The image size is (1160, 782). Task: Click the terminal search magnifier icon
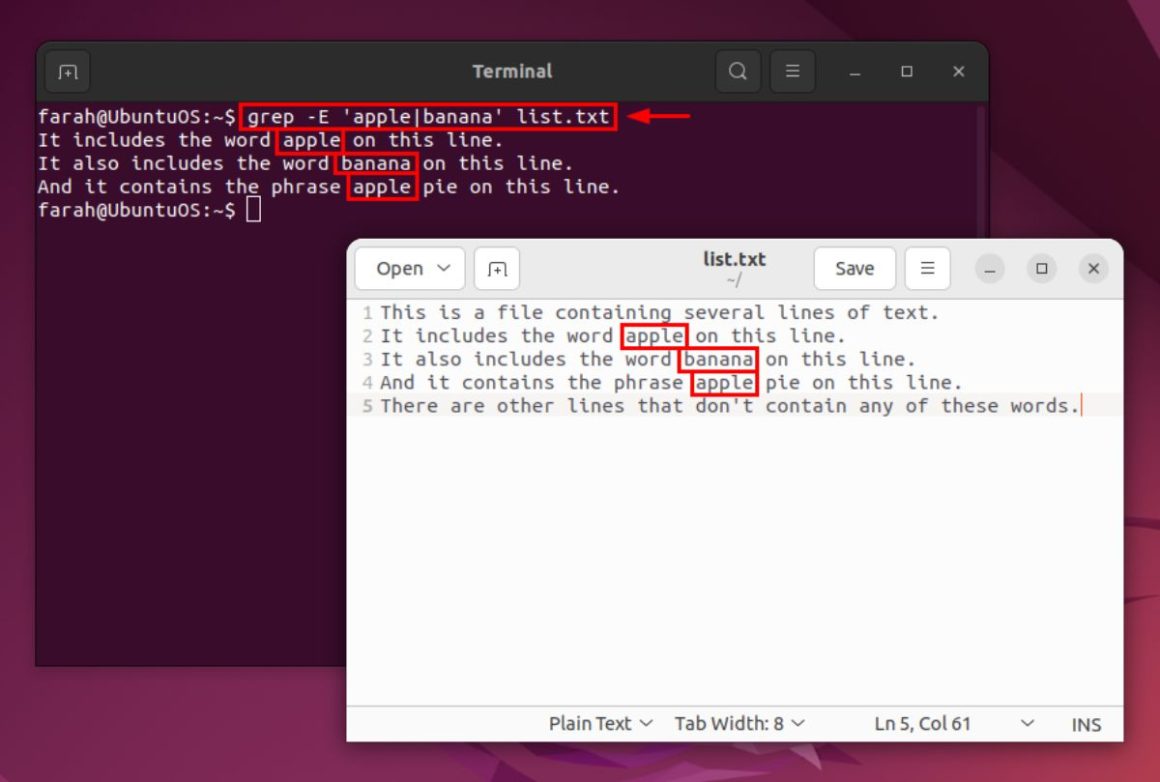click(x=737, y=71)
